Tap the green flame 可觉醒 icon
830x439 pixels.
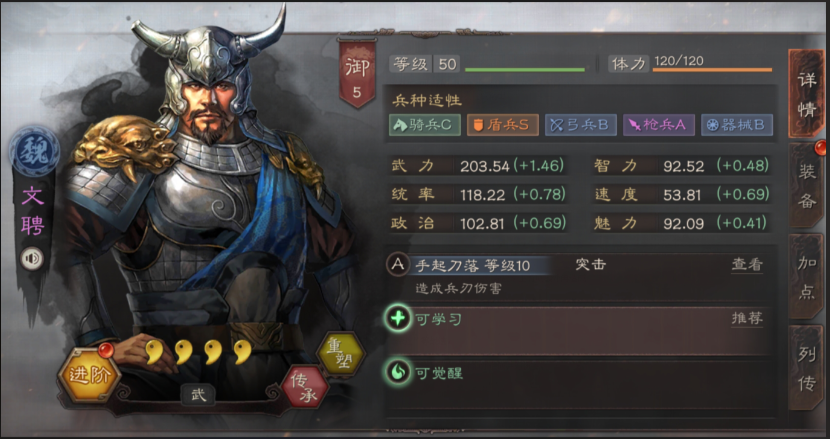[x=398, y=373]
